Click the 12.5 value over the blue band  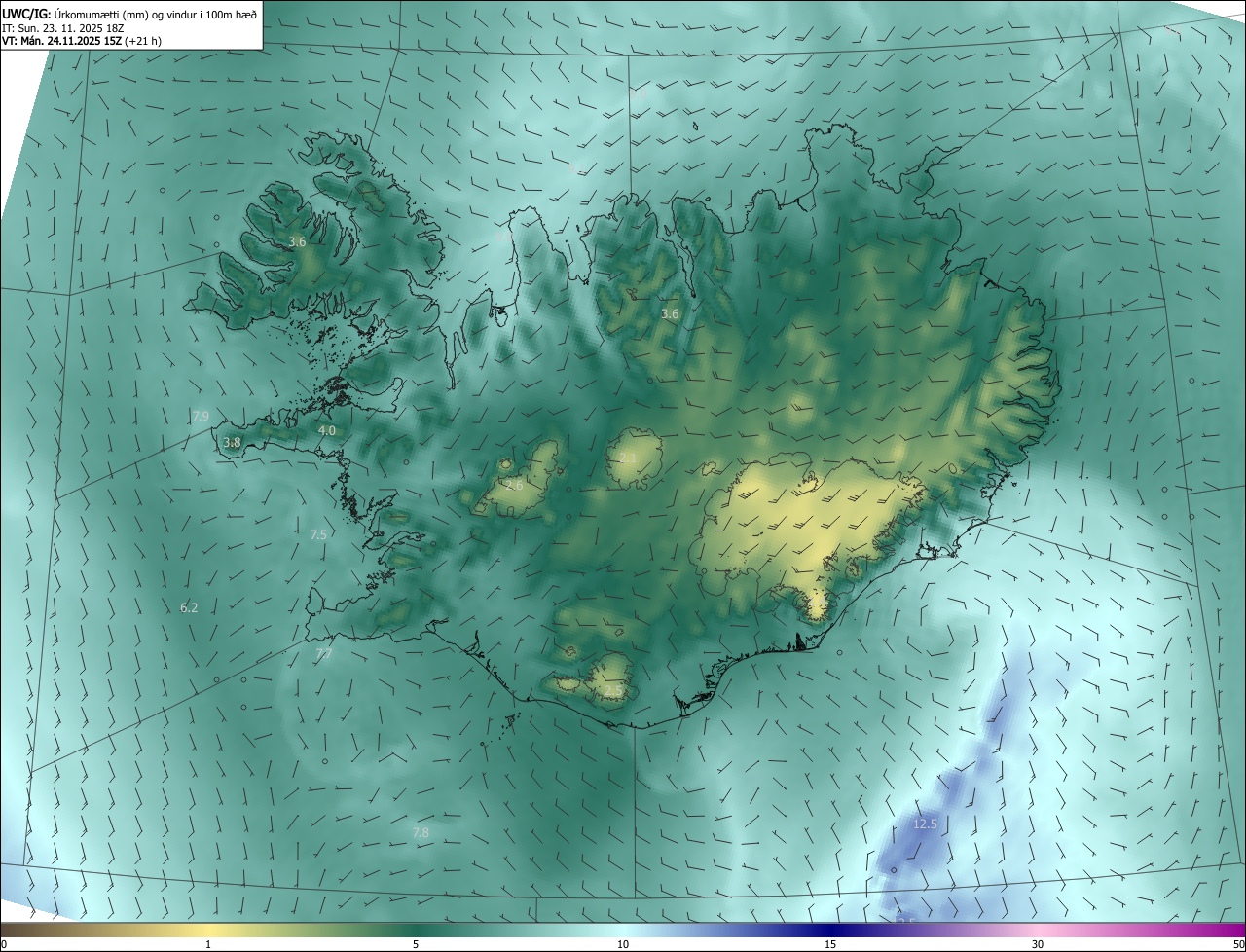925,824
